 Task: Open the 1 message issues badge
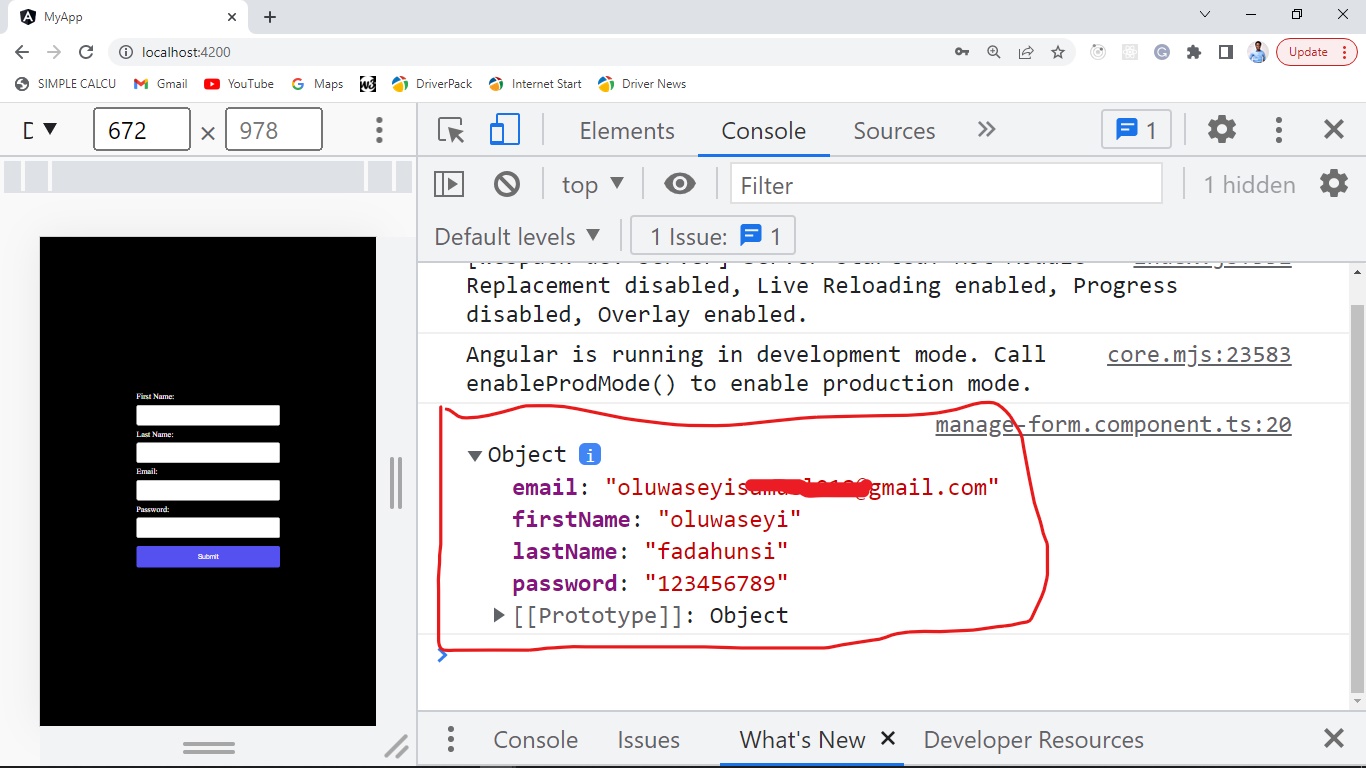[x=1136, y=130]
